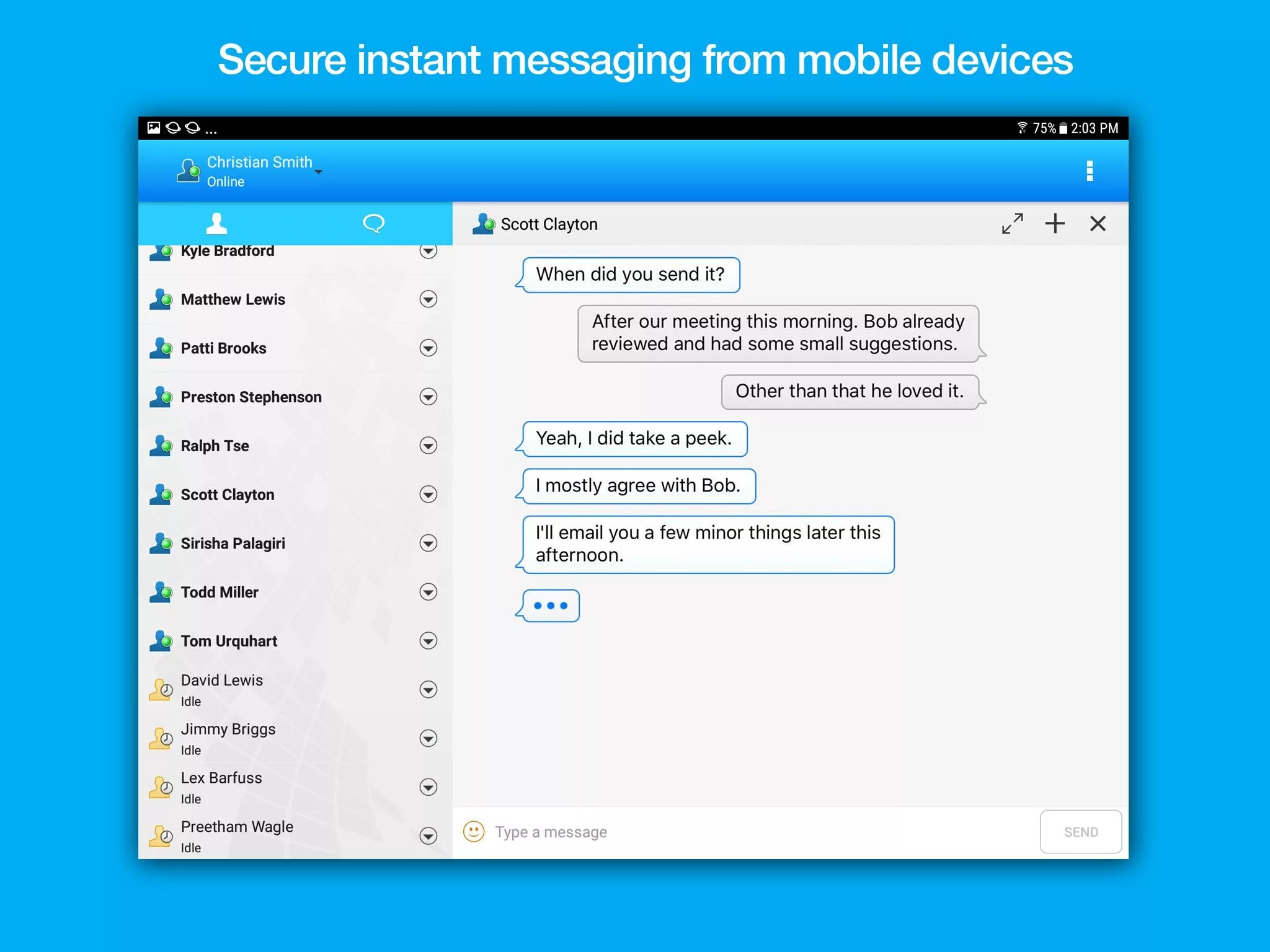Expand the dropdown for Sirisha Palagiri contact
The height and width of the screenshot is (952, 1270).
click(x=429, y=542)
